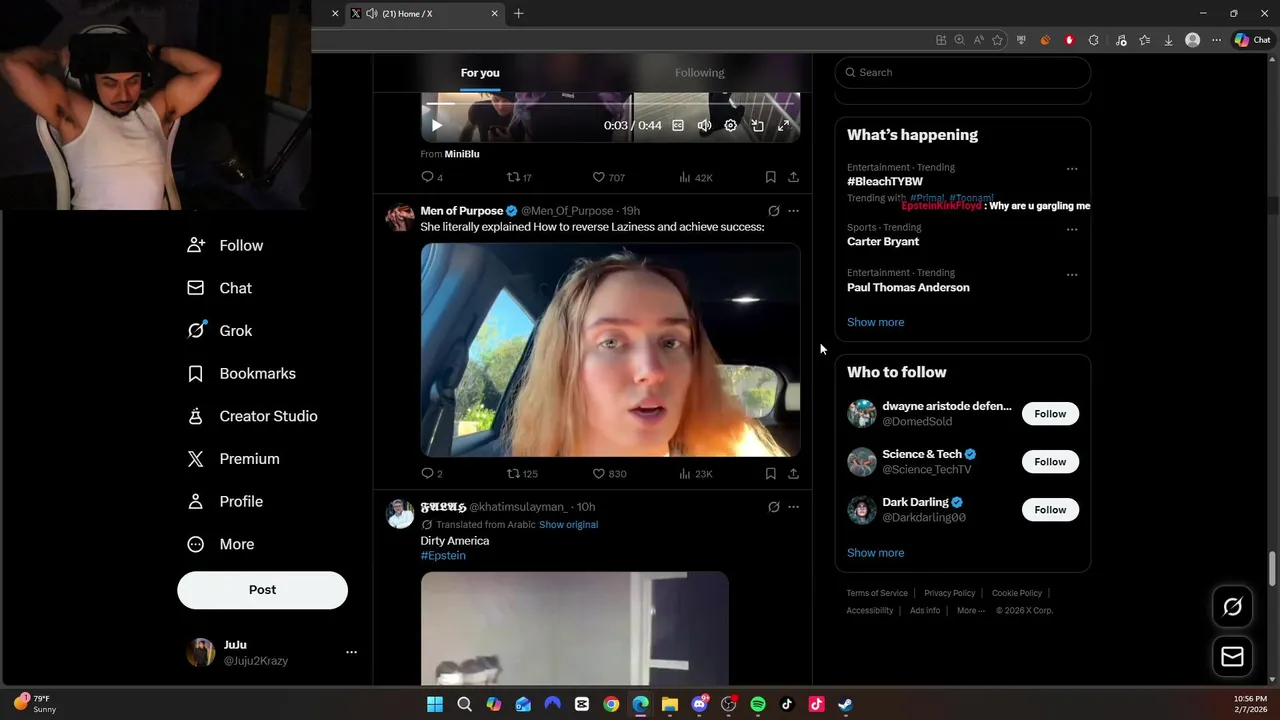Open Chat in the sidebar

click(x=219, y=288)
